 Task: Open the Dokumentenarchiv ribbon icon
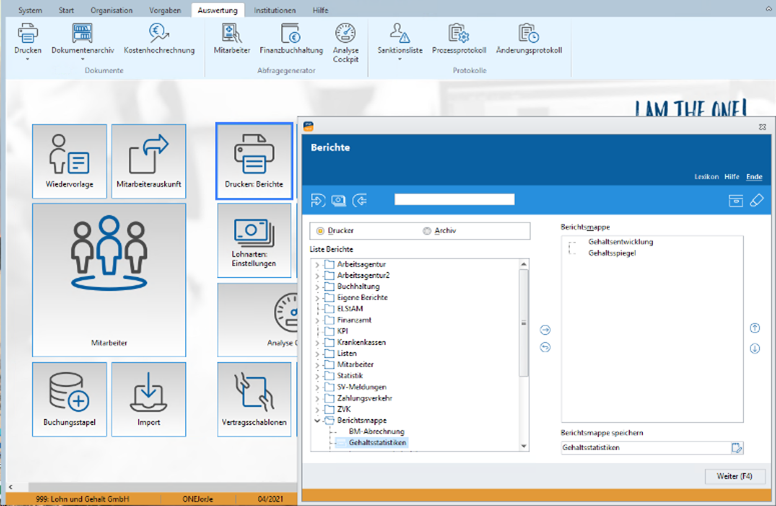(x=82, y=34)
